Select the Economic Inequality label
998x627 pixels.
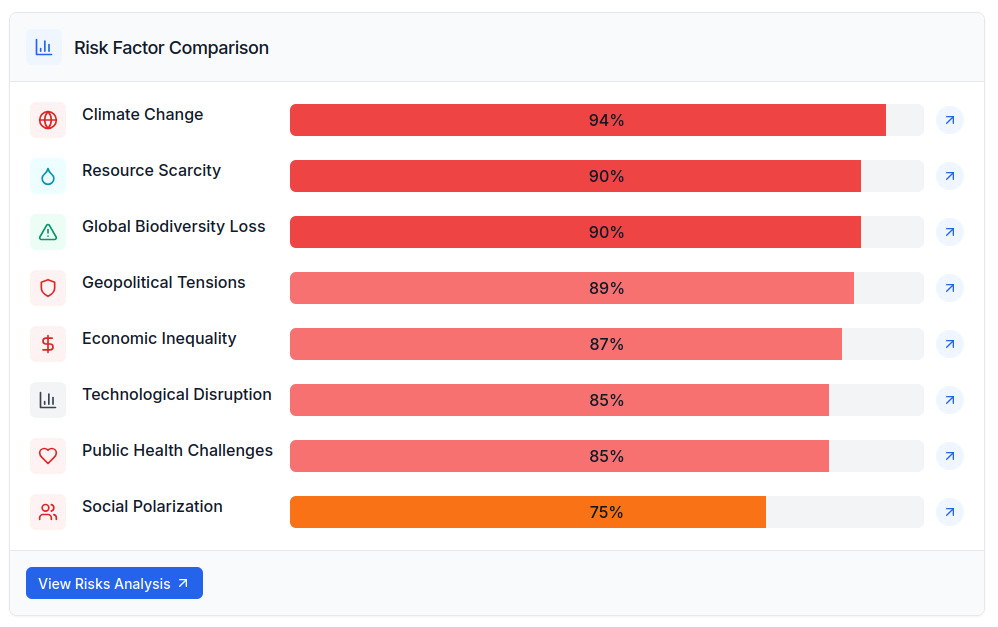pos(159,338)
